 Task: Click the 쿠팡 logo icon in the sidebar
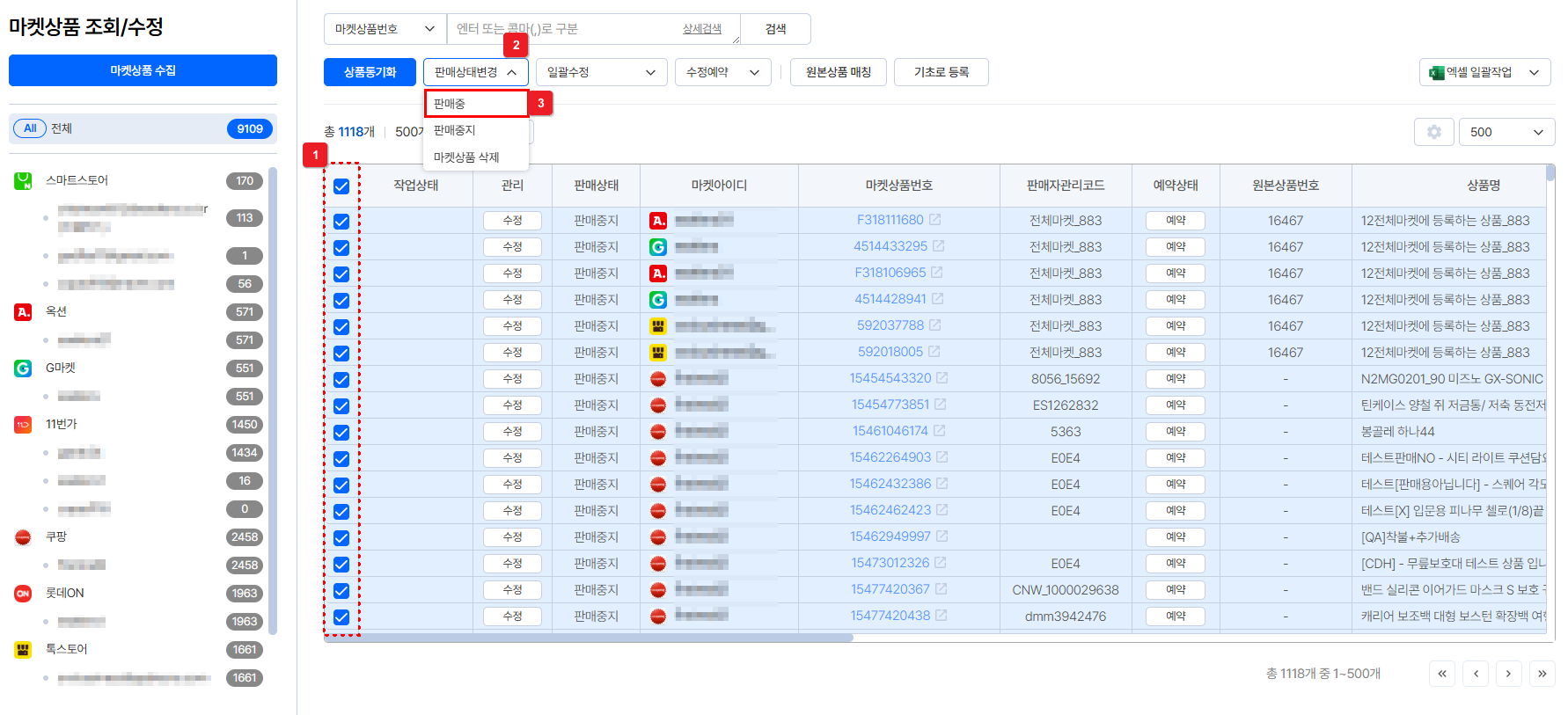pos(23,536)
